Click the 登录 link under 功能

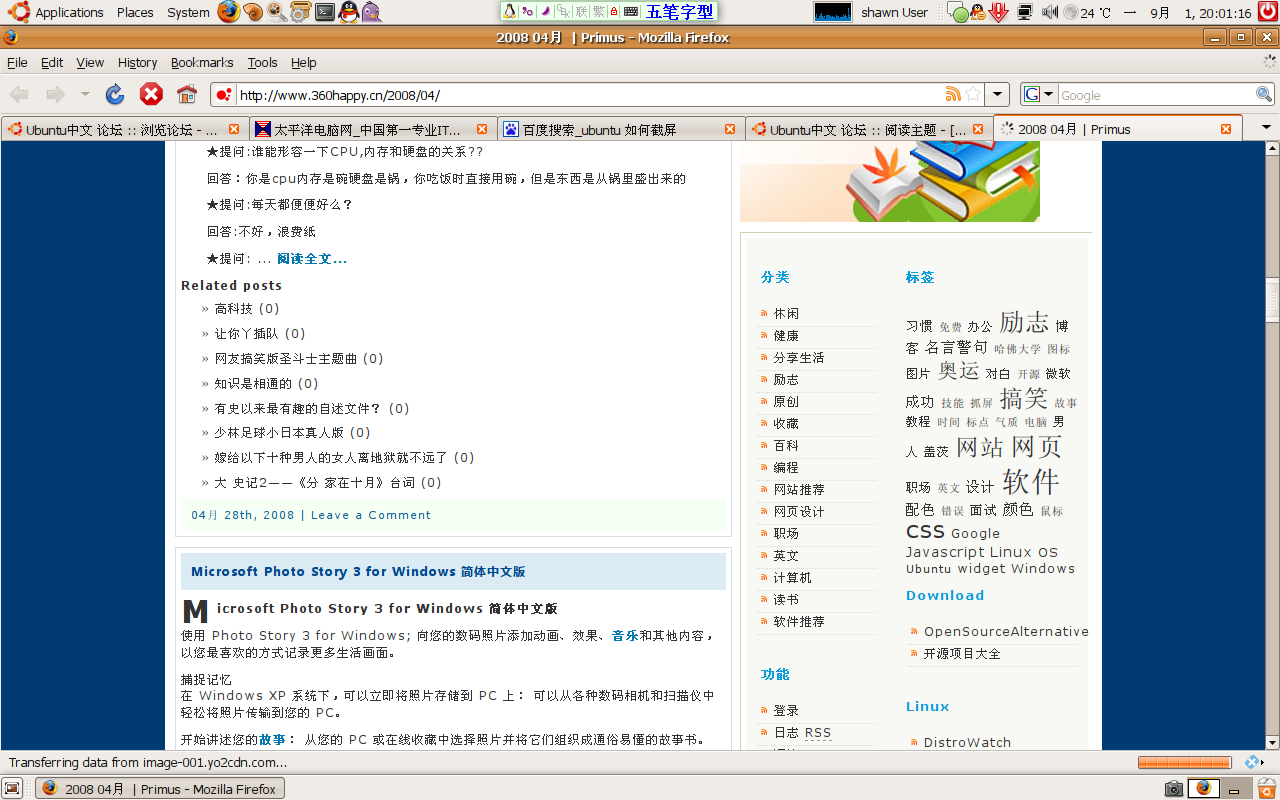pos(786,710)
